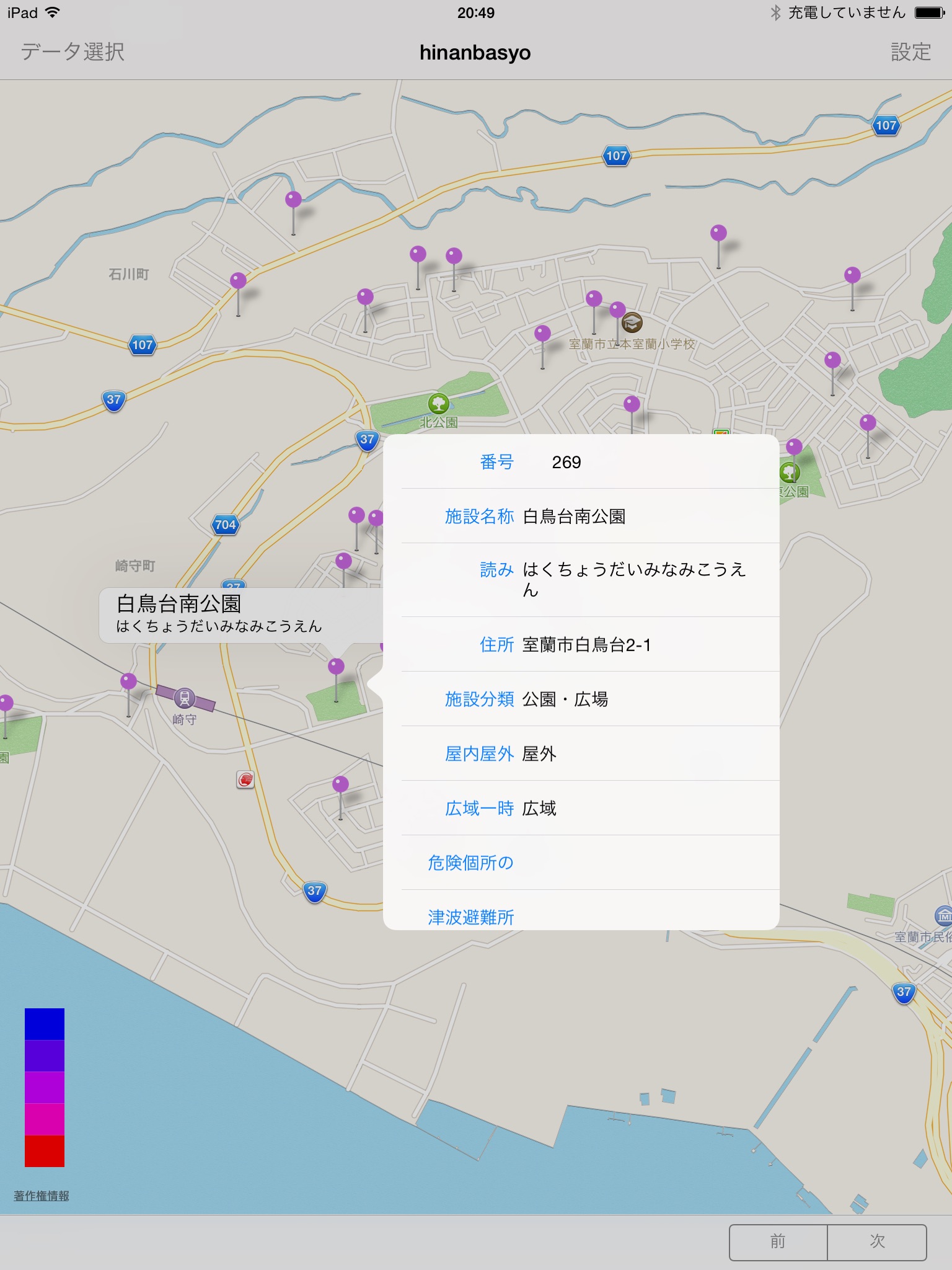The height and width of the screenshot is (1270, 952).
Task: Tap the 崎守 train station icon
Action: 185,698
